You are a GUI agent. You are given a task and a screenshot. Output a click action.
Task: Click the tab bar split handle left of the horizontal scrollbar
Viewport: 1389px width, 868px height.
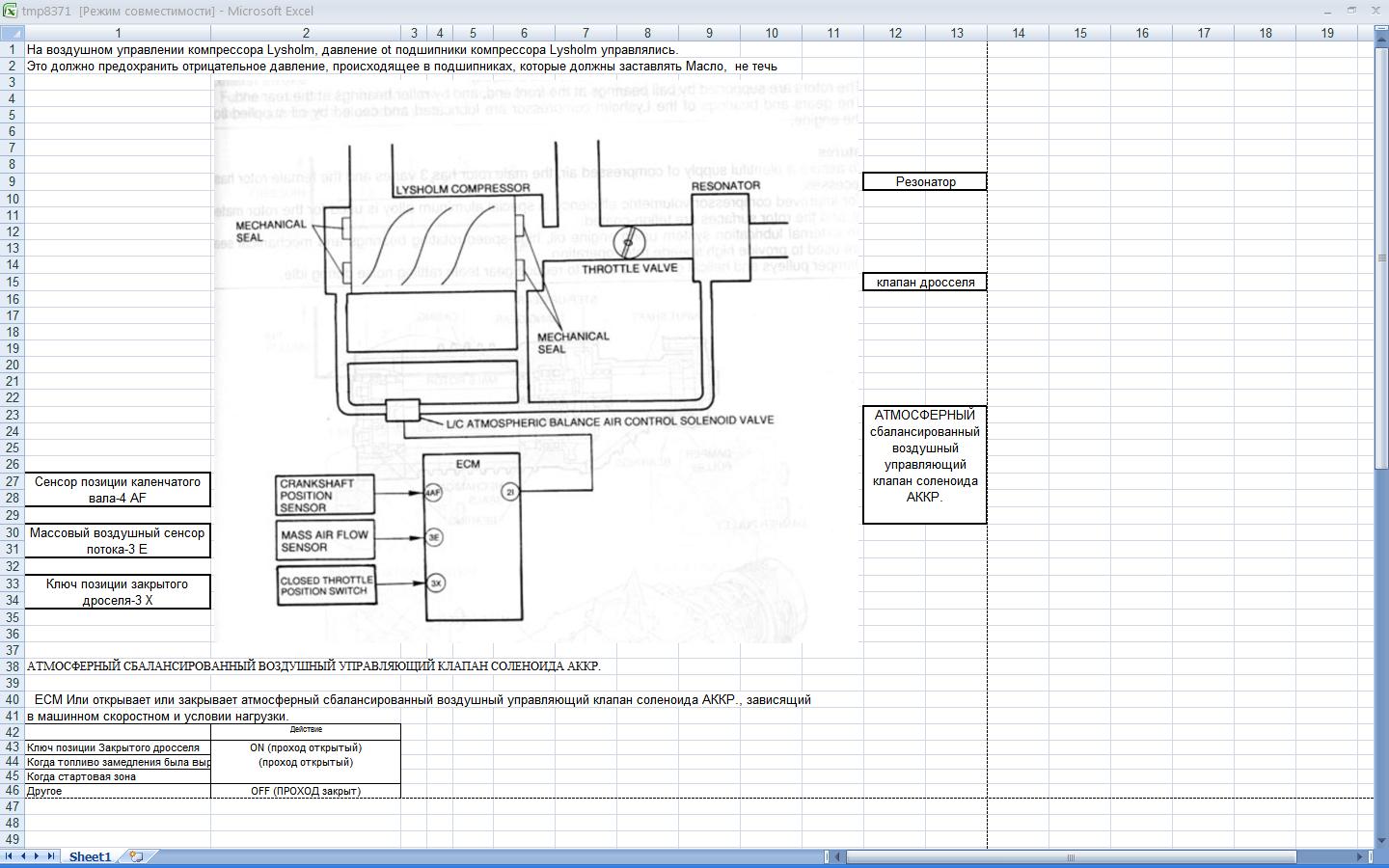tap(829, 856)
